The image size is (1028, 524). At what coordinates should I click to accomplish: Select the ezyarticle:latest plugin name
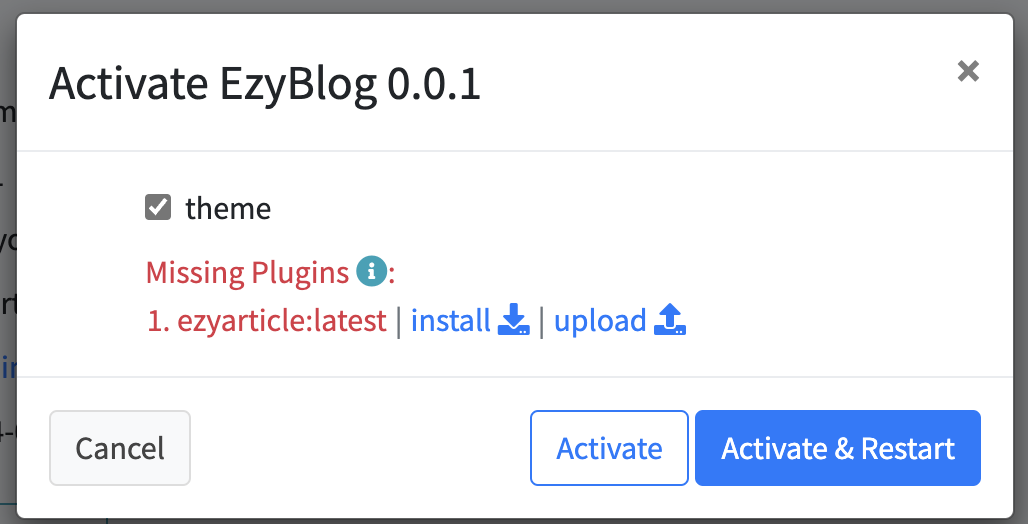(282, 321)
